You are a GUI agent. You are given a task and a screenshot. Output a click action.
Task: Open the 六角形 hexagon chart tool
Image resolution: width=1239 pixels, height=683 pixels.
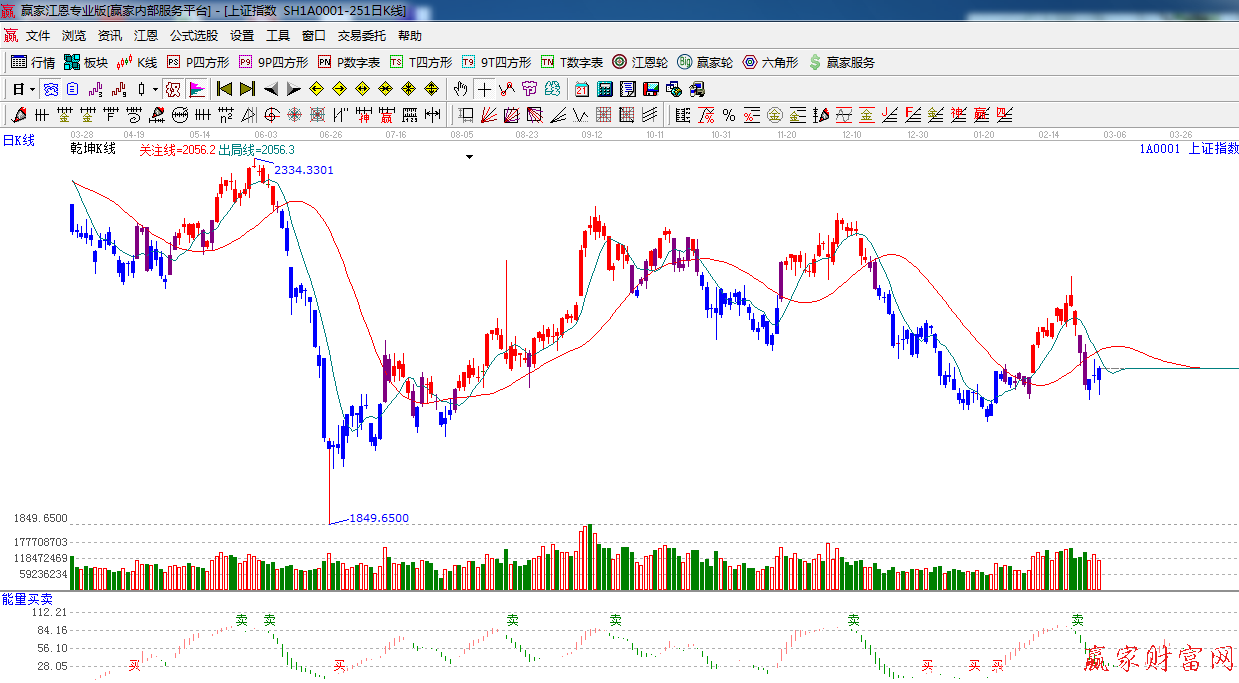[770, 62]
